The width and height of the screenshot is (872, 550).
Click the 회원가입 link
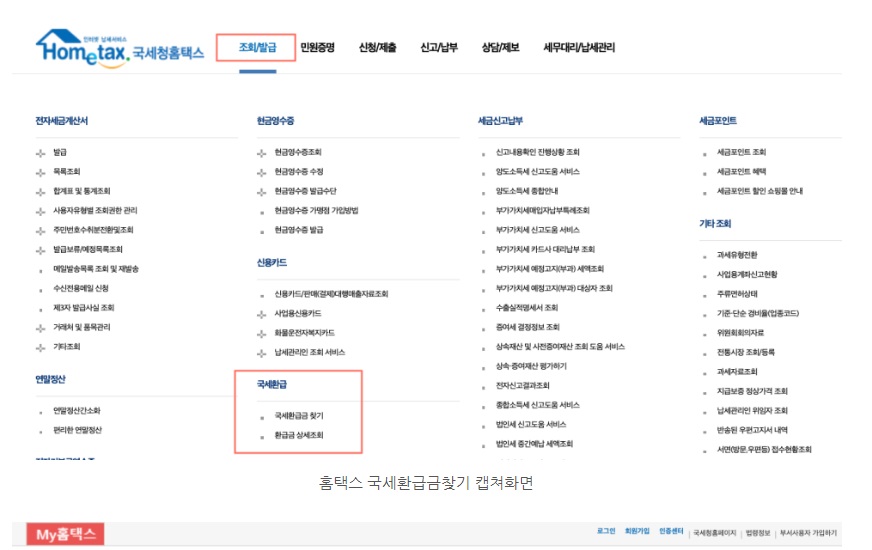click(637, 531)
